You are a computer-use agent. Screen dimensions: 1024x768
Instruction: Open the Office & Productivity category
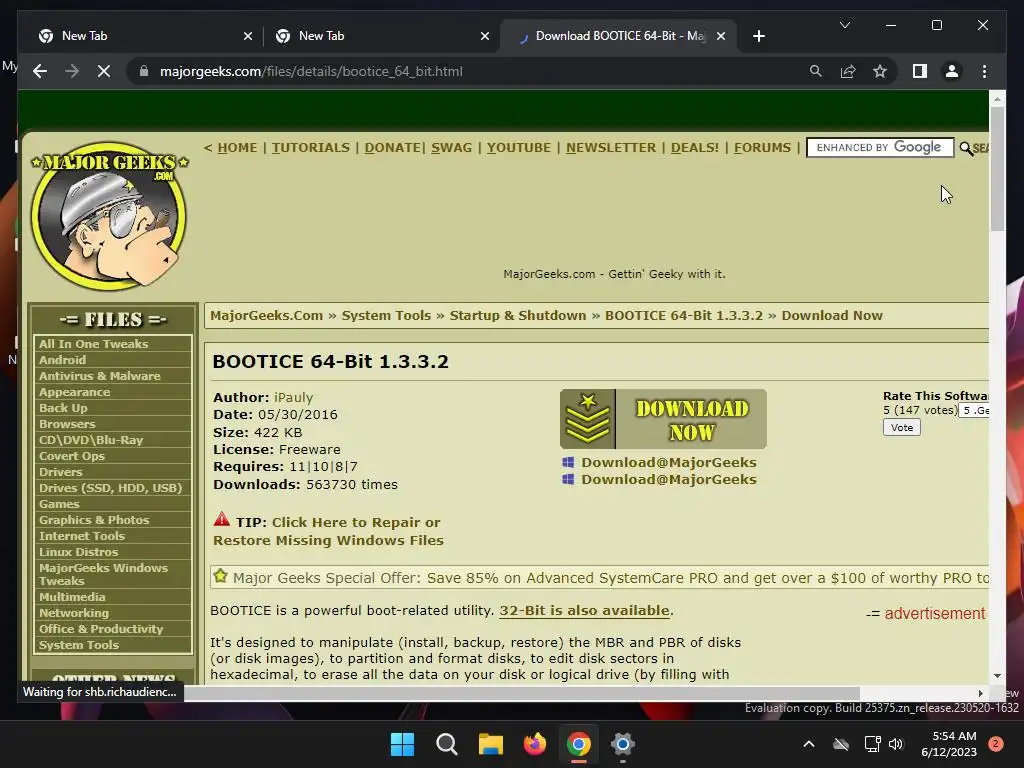tap(101, 629)
